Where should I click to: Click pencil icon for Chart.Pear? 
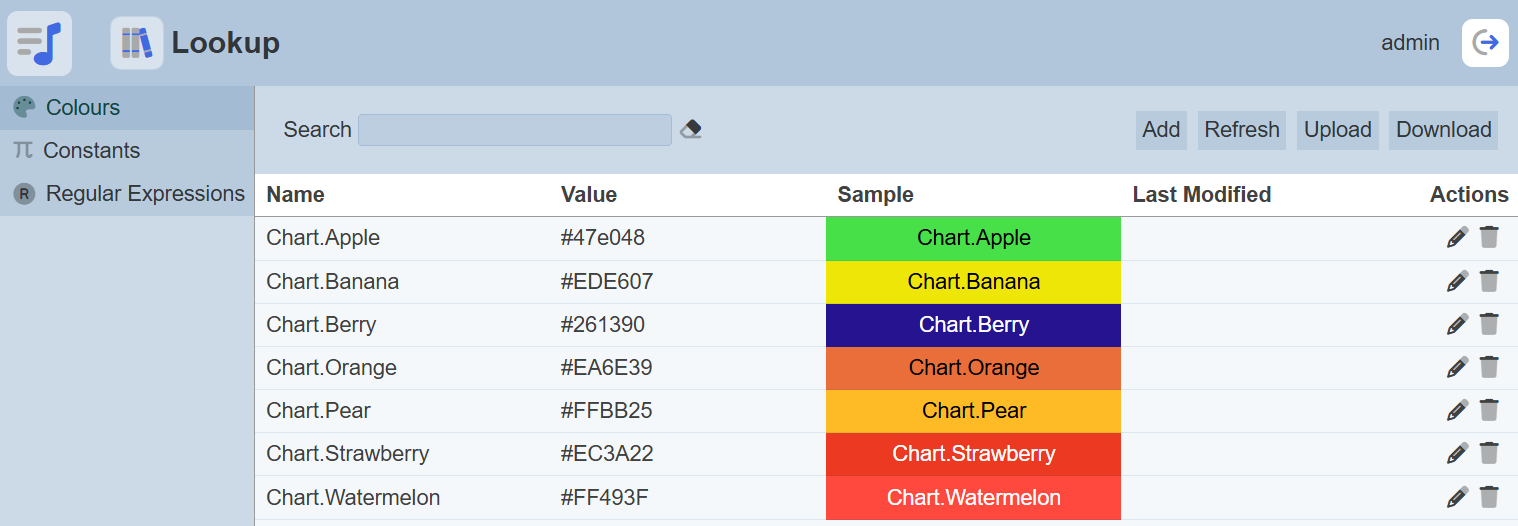[1457, 410]
